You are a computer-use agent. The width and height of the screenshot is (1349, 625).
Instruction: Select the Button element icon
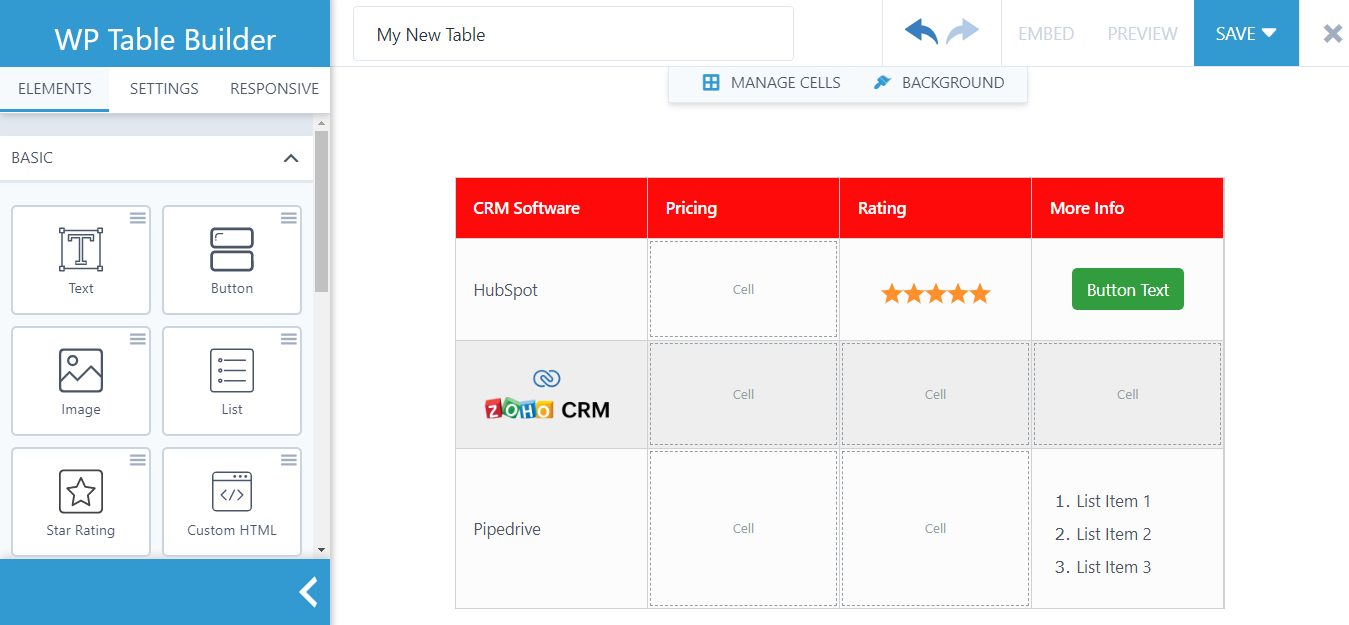coord(232,249)
